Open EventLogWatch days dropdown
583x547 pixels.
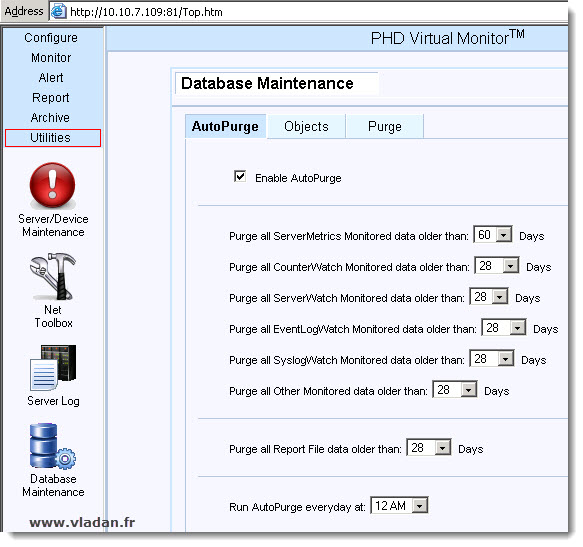(504, 328)
